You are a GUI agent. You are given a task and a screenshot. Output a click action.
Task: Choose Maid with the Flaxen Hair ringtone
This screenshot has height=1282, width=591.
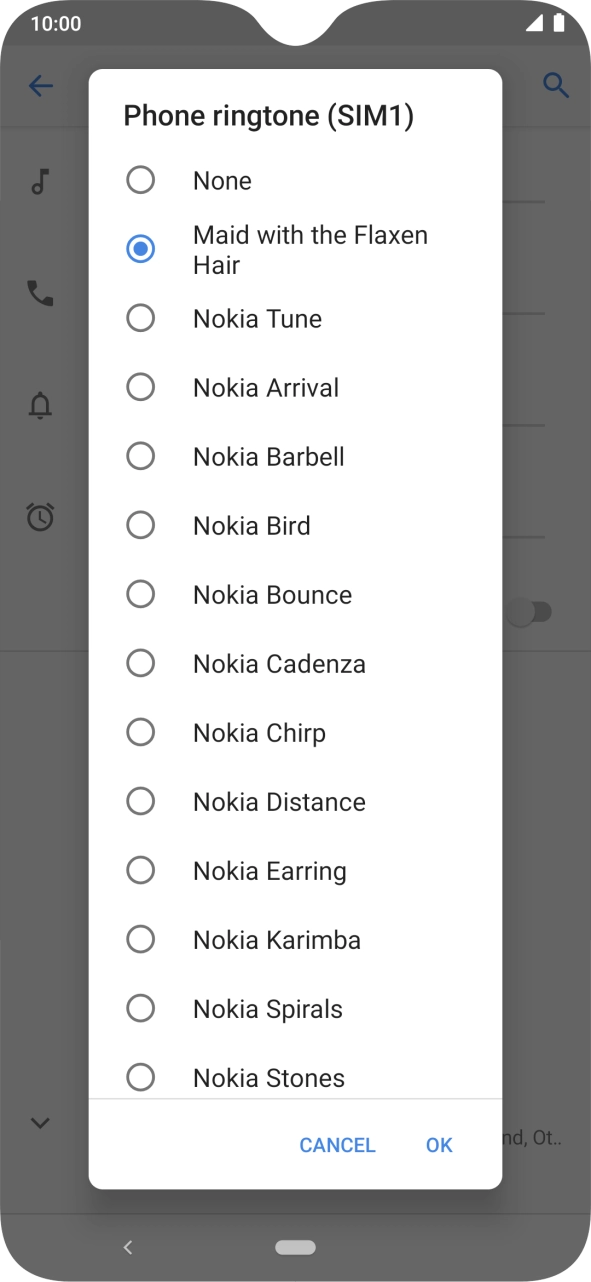pos(295,250)
